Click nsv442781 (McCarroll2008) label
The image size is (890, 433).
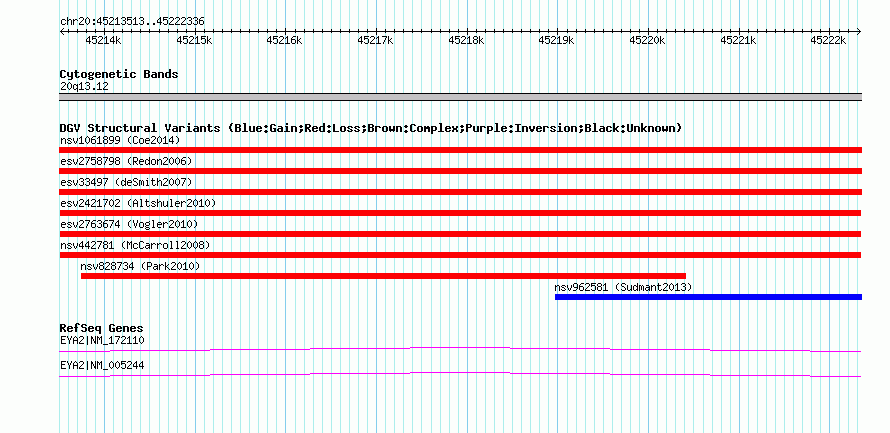(x=135, y=245)
